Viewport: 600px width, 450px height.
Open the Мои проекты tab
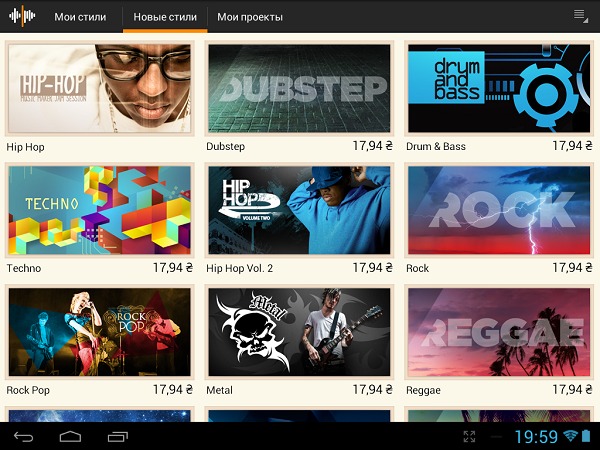click(250, 17)
